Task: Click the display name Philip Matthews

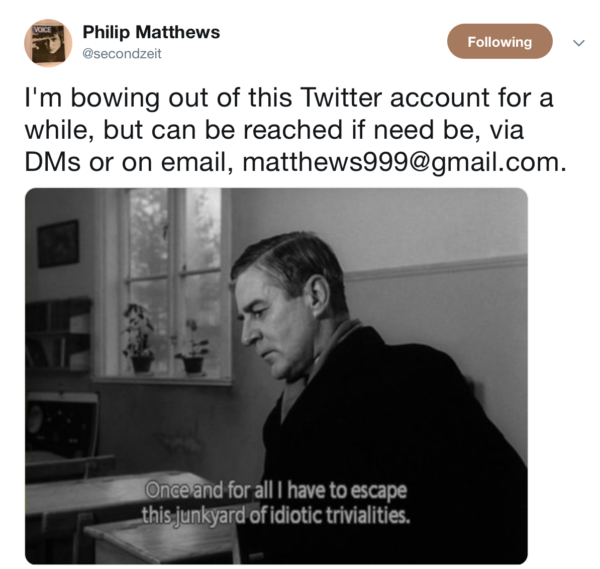Action: pyautogui.click(x=151, y=32)
